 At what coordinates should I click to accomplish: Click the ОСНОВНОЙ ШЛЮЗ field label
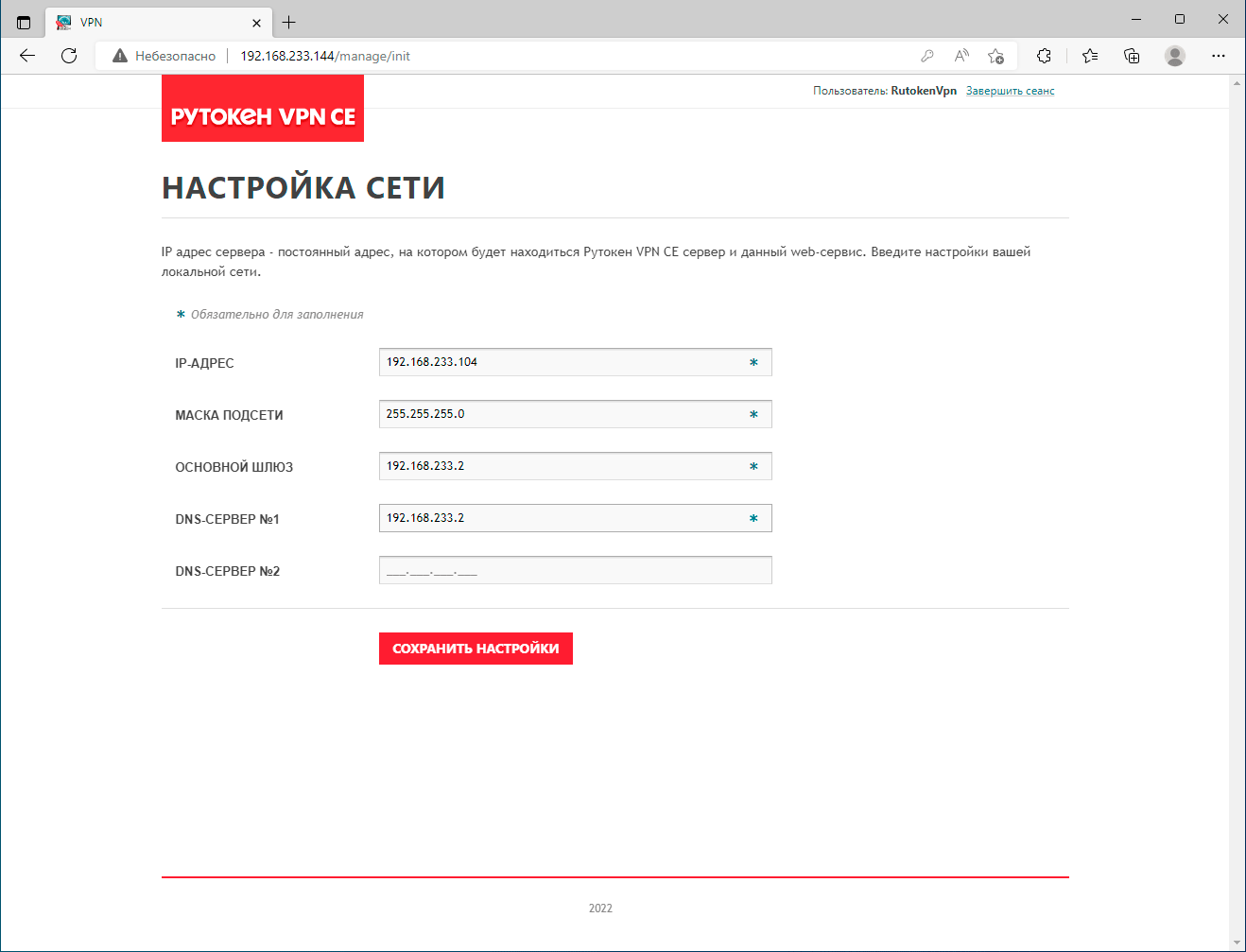click(x=234, y=467)
